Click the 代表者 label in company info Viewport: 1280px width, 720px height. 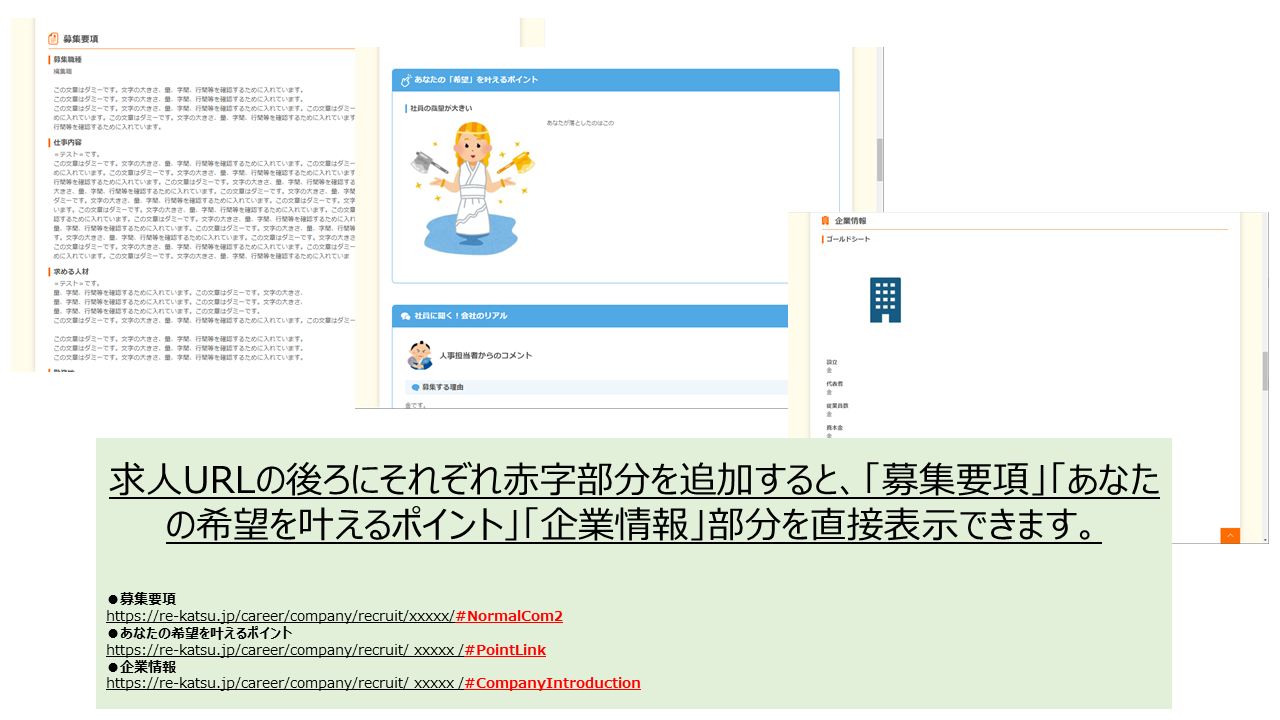[835, 384]
